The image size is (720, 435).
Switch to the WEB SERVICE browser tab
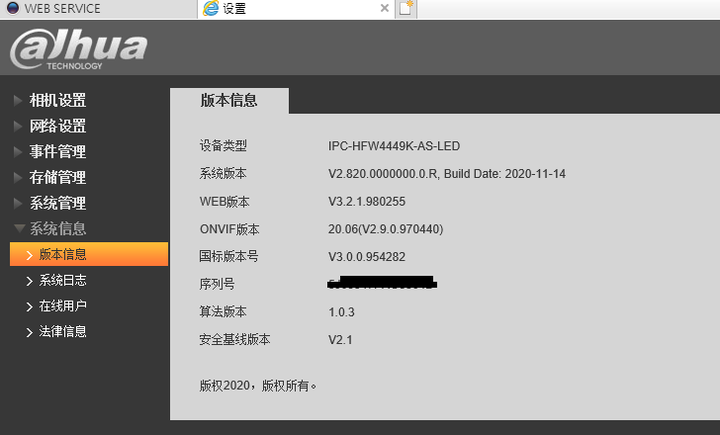pos(98,9)
